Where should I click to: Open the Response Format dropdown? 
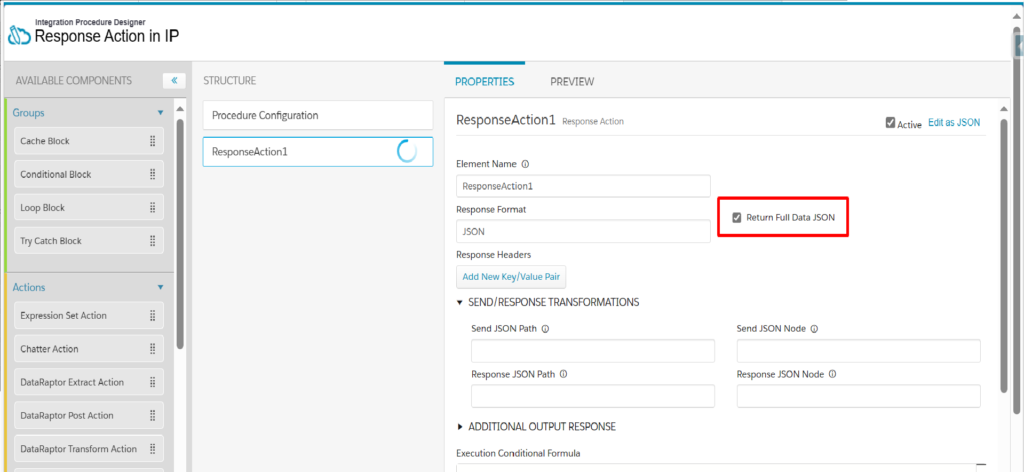point(583,231)
